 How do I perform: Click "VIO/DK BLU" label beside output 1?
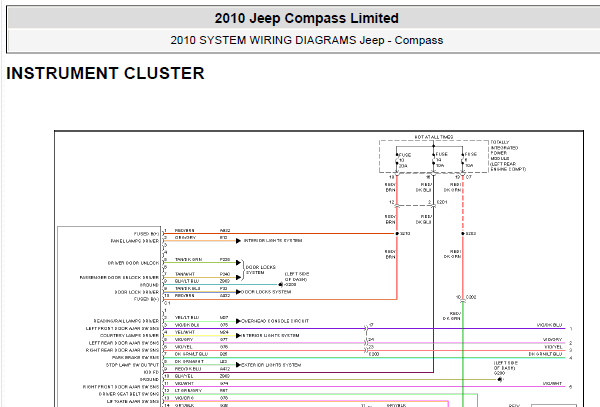549,325
